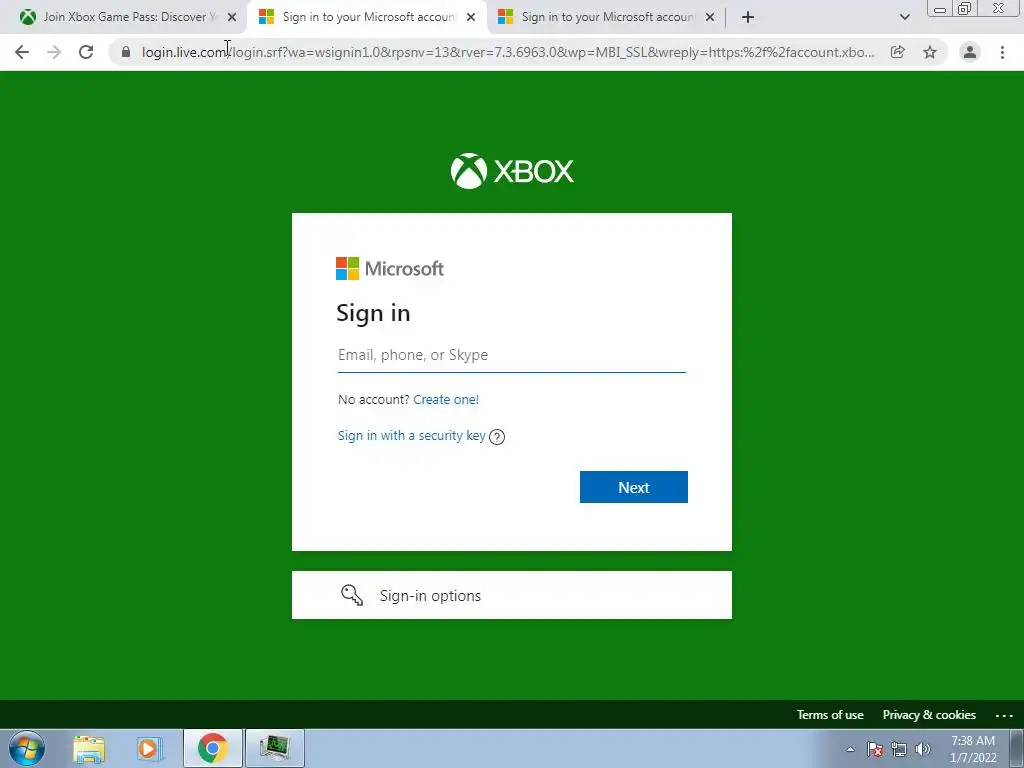Screen dimensions: 1024x768
Task: Bookmark this page with the star icon
Action: pyautogui.click(x=930, y=52)
